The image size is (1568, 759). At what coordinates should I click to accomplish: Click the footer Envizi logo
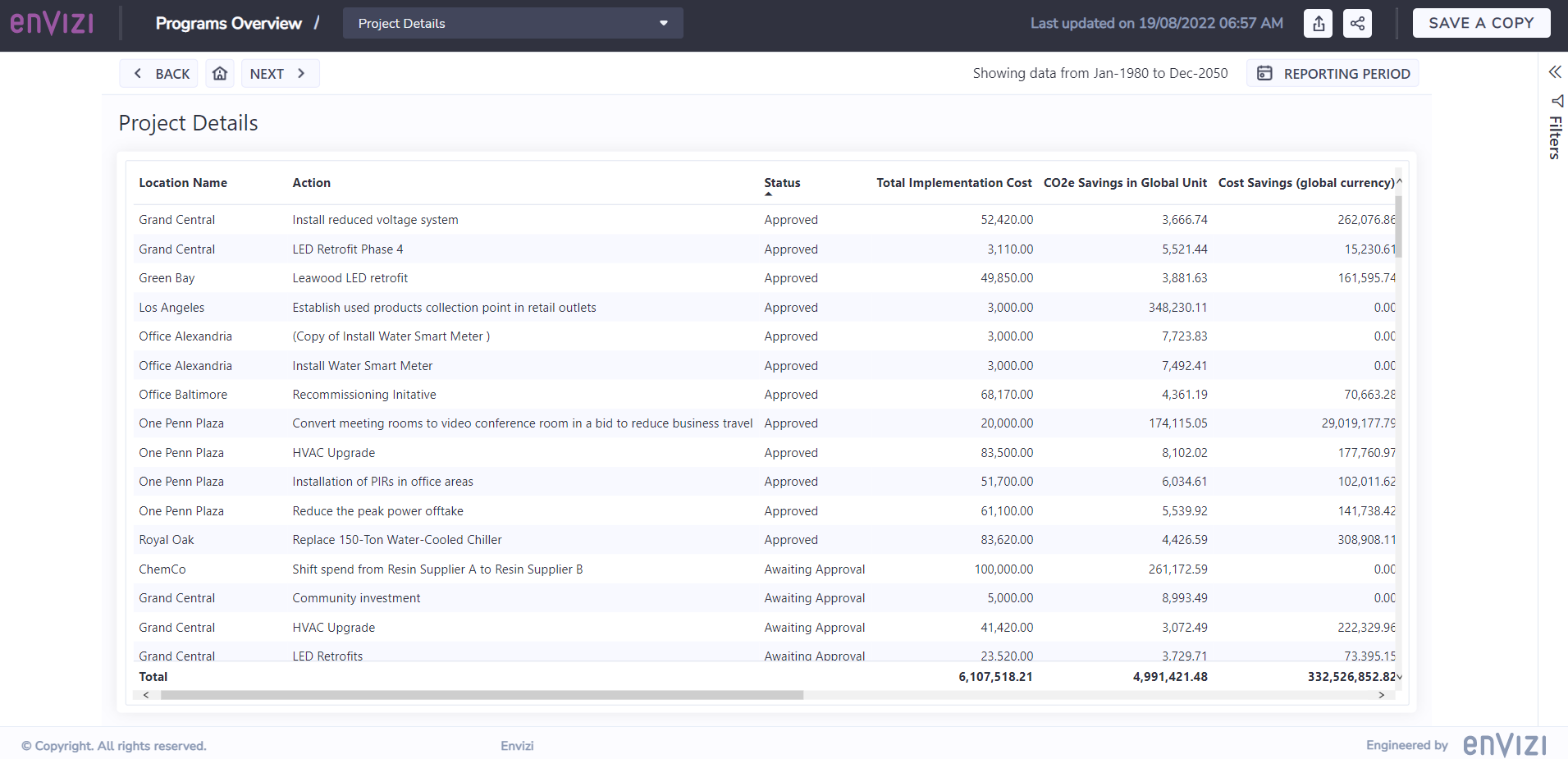pyautogui.click(x=1505, y=745)
